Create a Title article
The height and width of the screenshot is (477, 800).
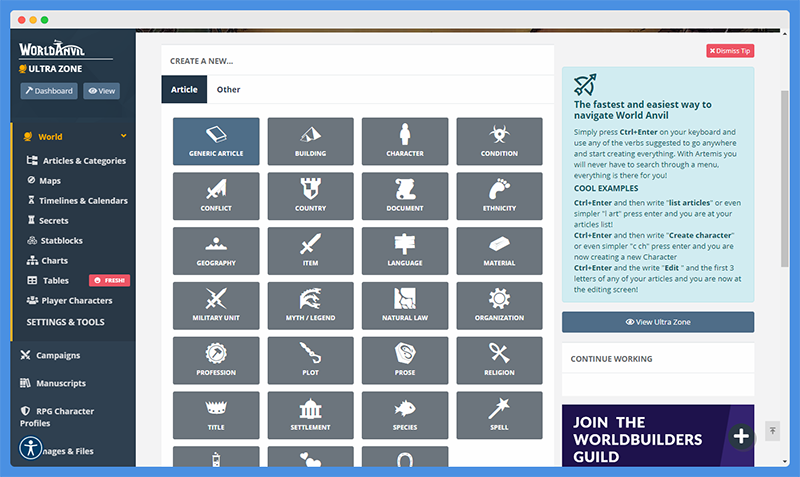(x=216, y=415)
